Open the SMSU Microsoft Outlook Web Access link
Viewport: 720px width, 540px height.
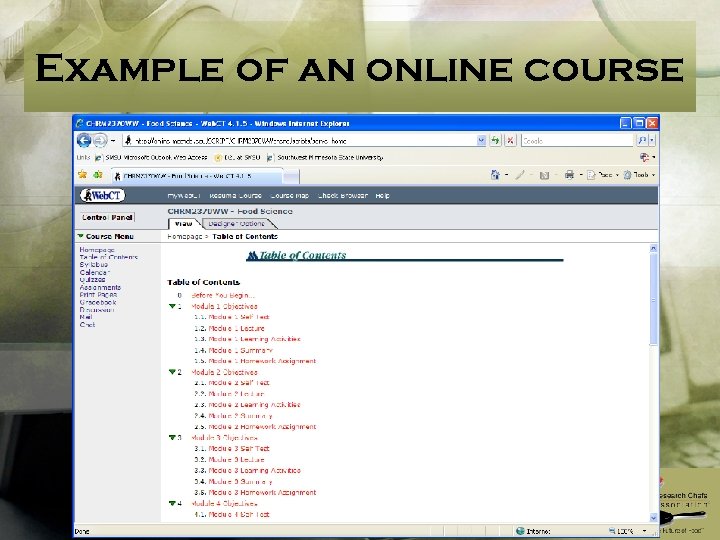152,158
